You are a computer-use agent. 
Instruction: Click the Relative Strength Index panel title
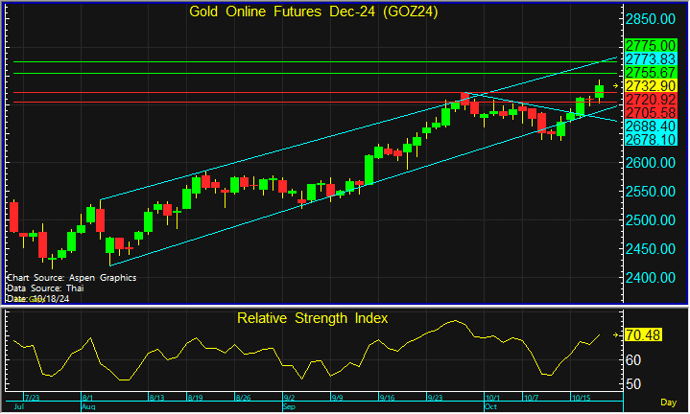(312, 318)
